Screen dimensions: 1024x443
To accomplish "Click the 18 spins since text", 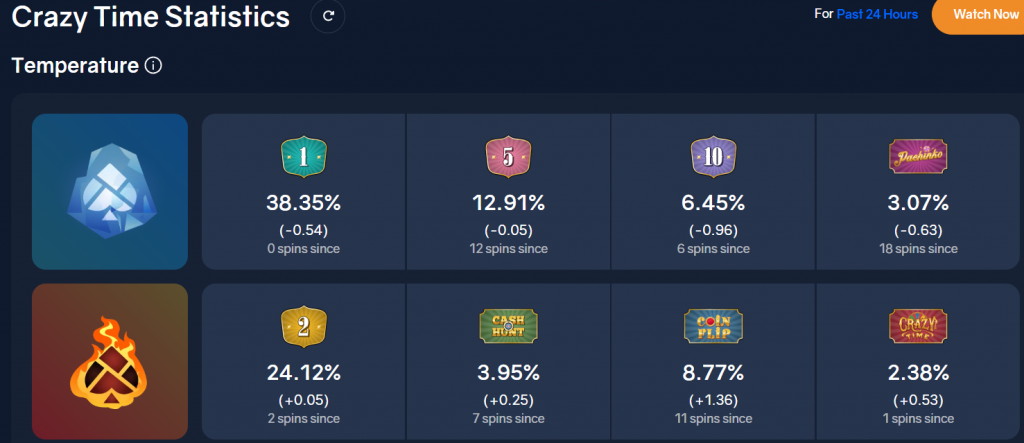I will [918, 248].
